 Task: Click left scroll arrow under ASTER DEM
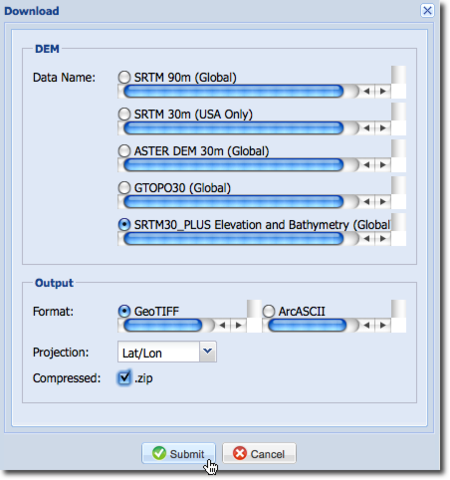pos(367,165)
